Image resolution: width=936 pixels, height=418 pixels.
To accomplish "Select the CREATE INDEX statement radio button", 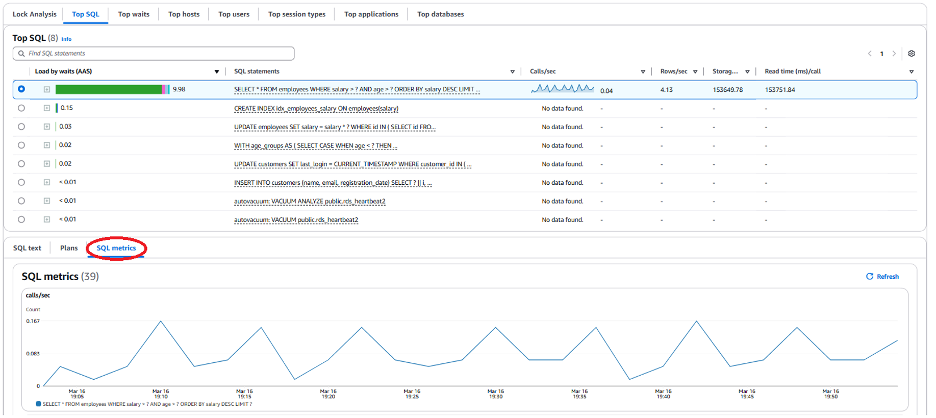I will click(x=21, y=108).
